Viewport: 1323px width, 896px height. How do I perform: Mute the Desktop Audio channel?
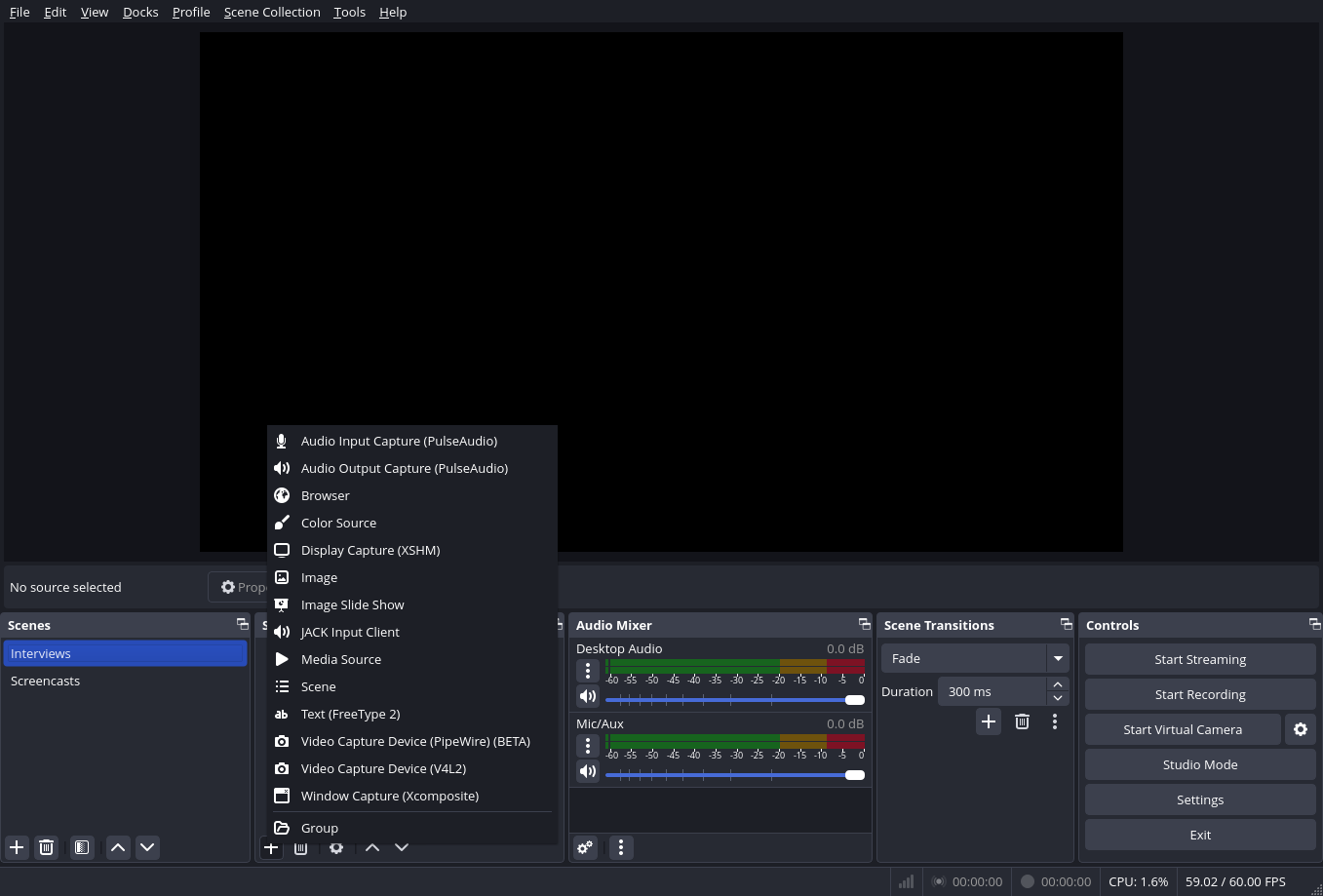tap(587, 695)
